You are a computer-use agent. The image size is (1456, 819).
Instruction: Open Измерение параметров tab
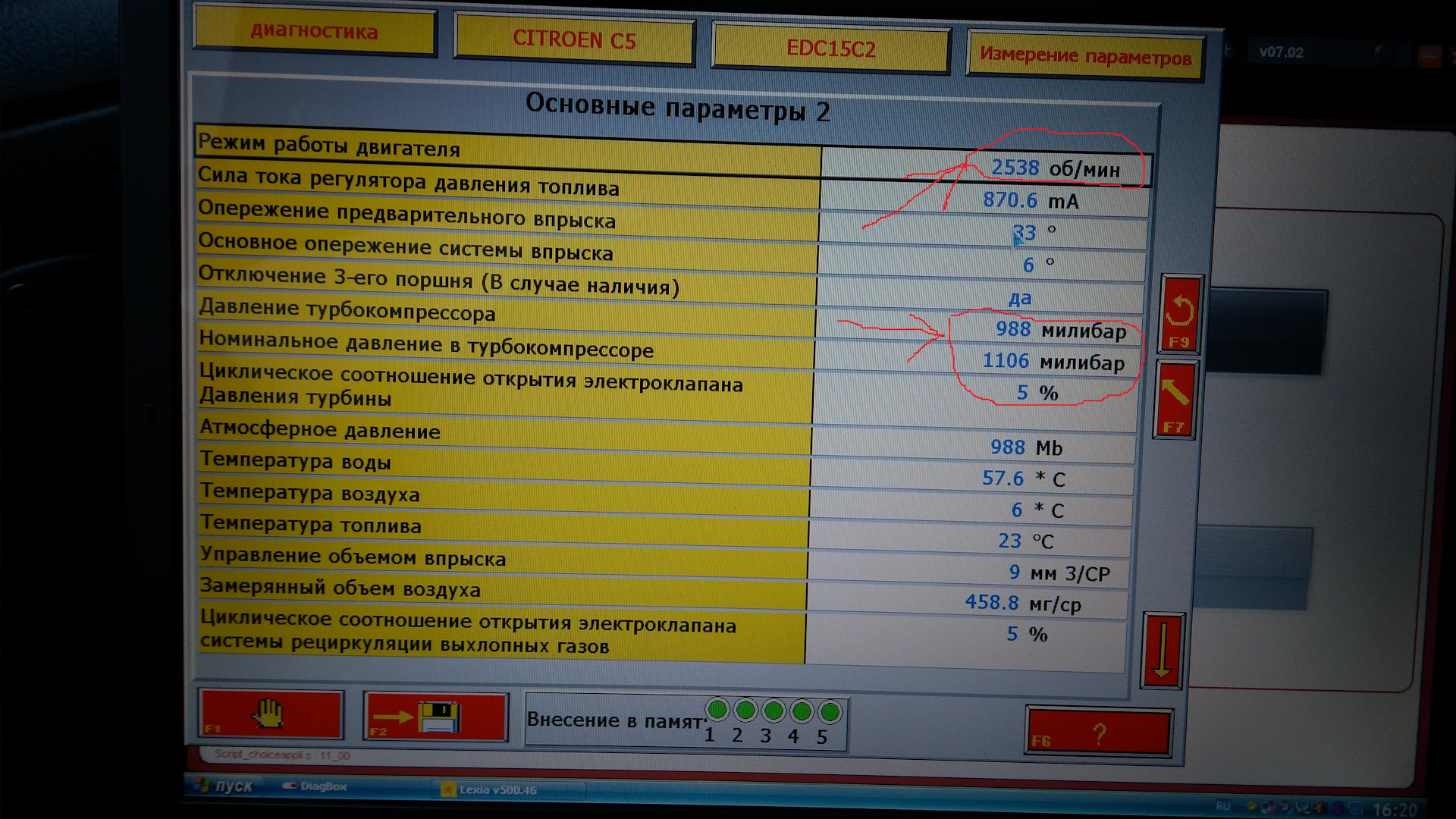point(1085,56)
